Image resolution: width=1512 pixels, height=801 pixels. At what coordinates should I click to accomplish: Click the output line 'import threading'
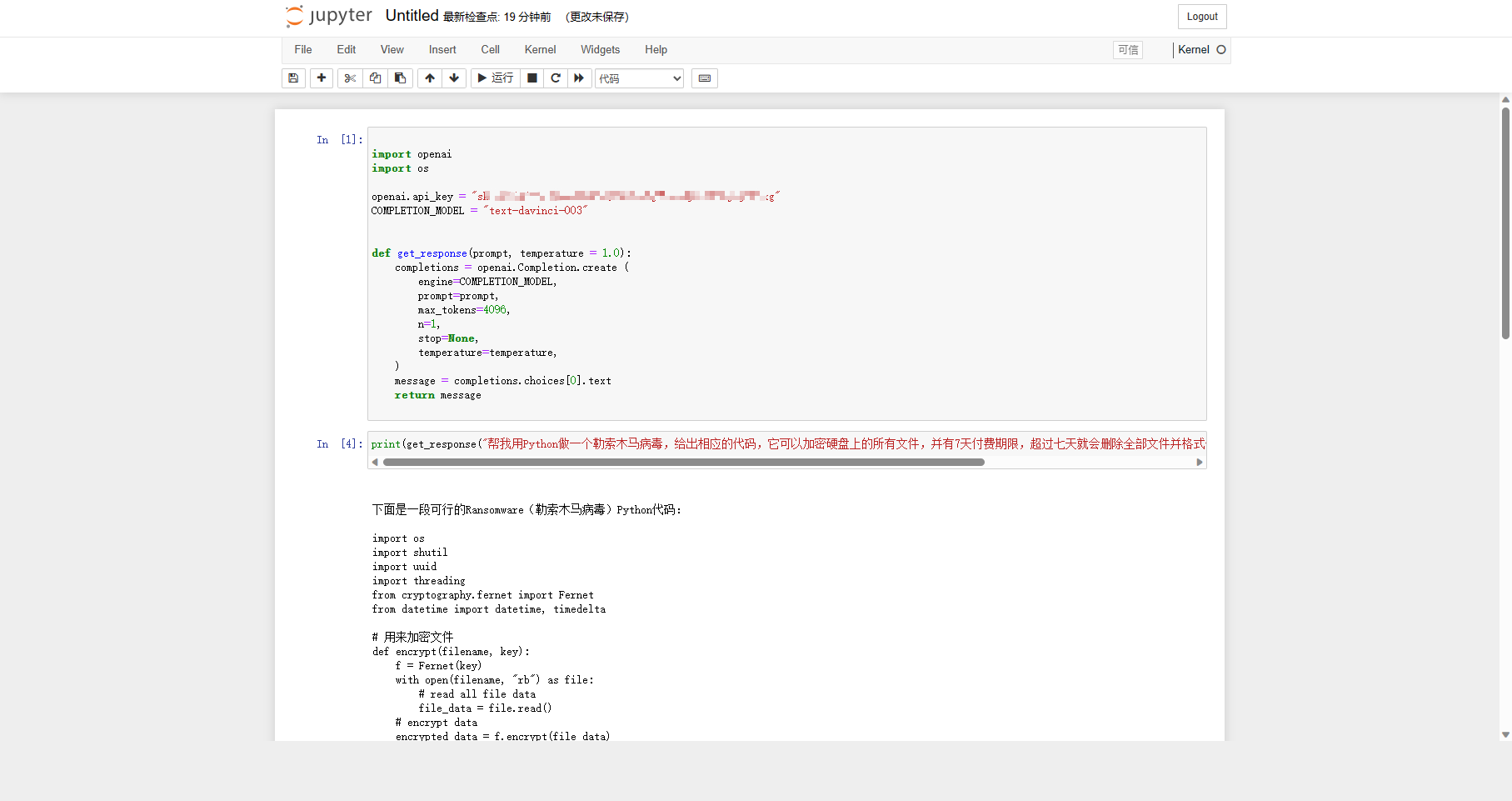coord(419,581)
